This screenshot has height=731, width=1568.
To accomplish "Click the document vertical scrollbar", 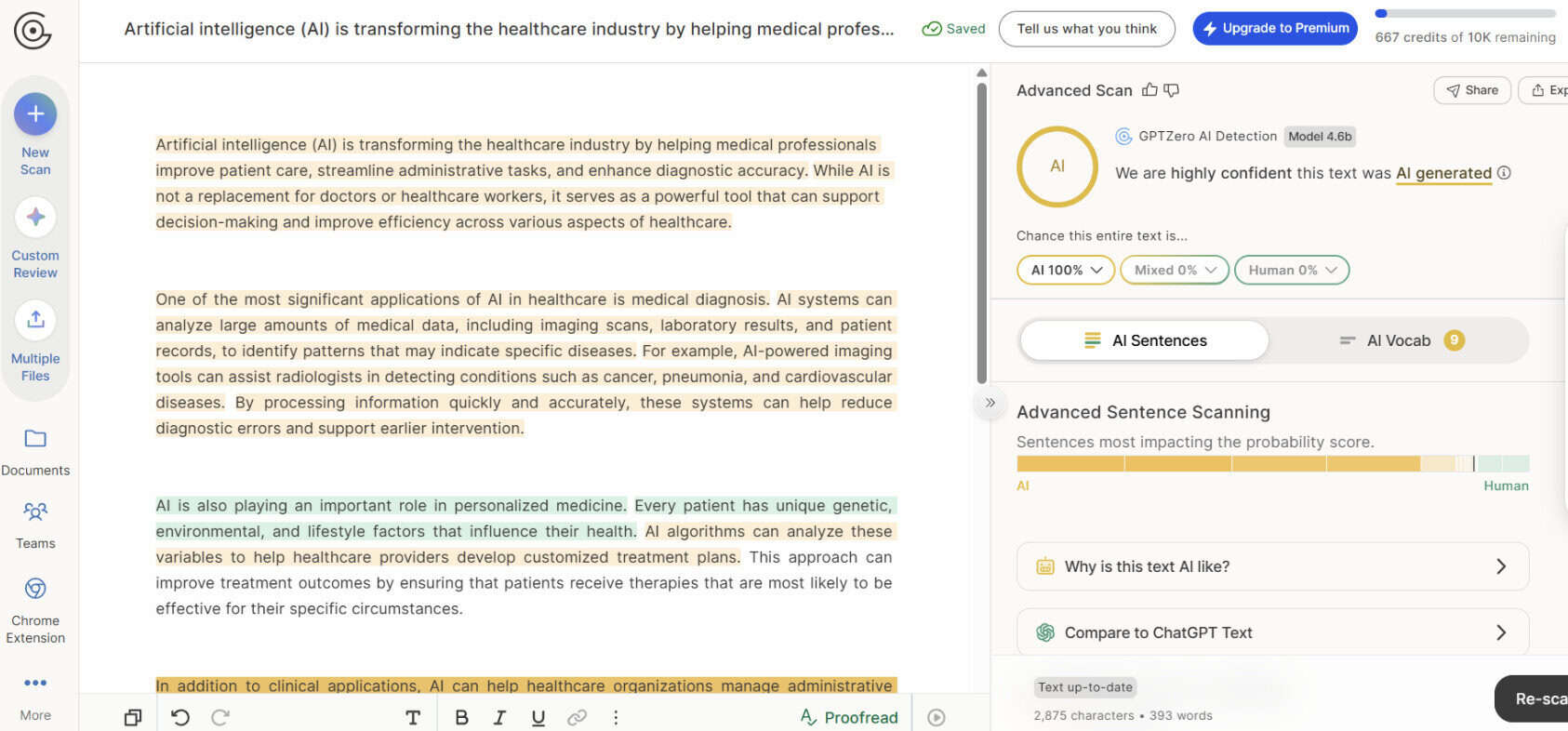I will pyautogui.click(x=981, y=233).
